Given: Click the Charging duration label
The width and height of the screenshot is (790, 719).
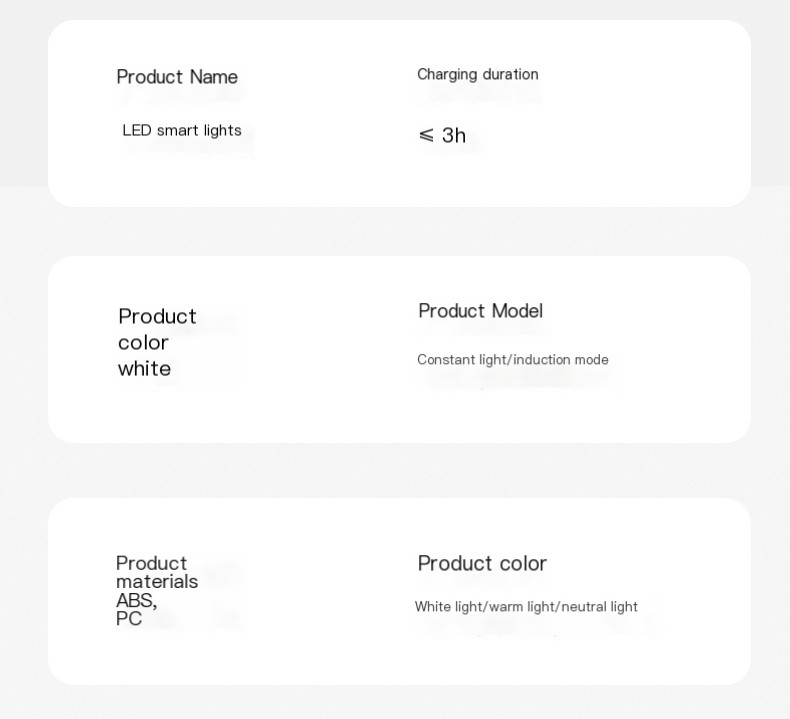Looking at the screenshot, I should coord(478,75).
